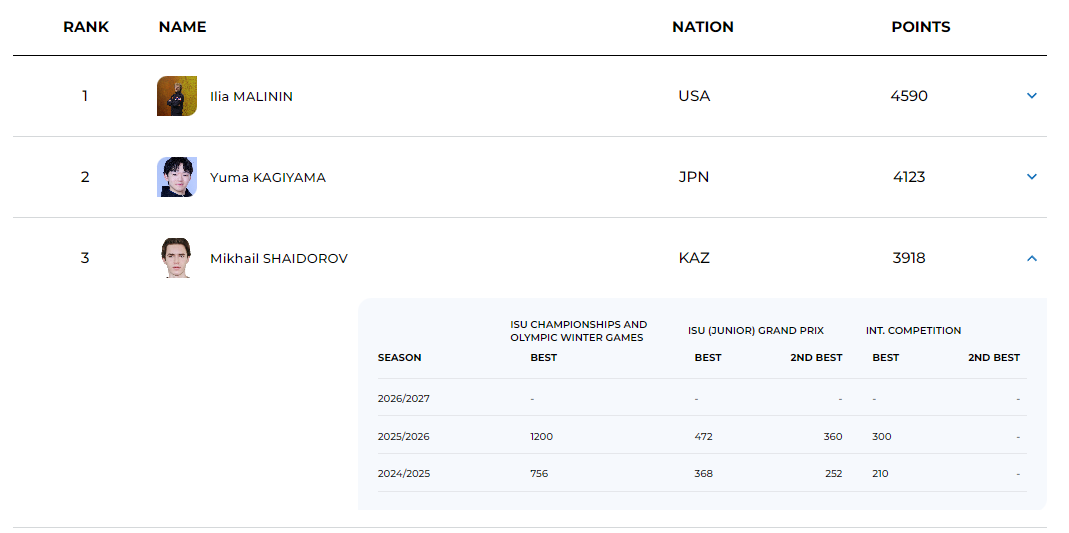
Task: Expand Ilia MALININ's points details chevron
Action: point(1032,96)
